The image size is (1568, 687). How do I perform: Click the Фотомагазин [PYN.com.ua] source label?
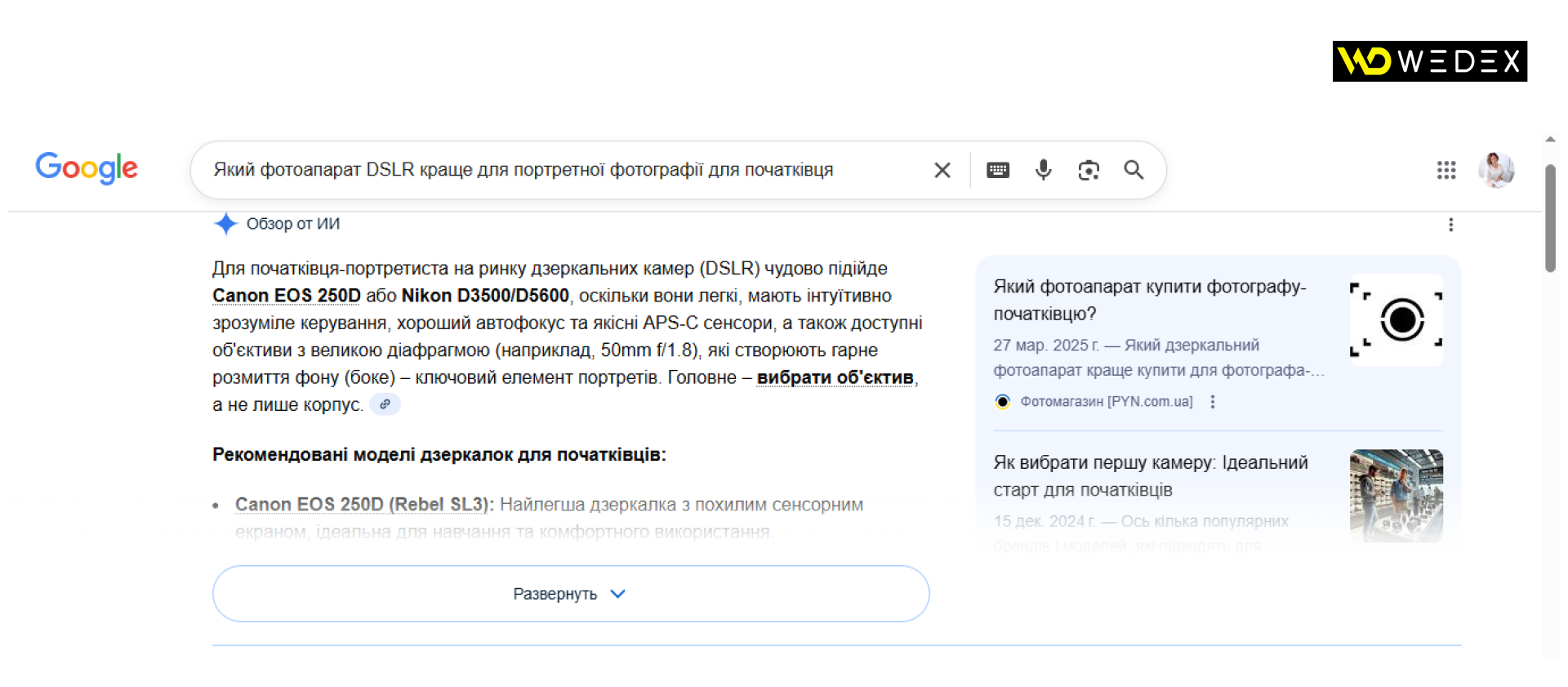[1107, 402]
